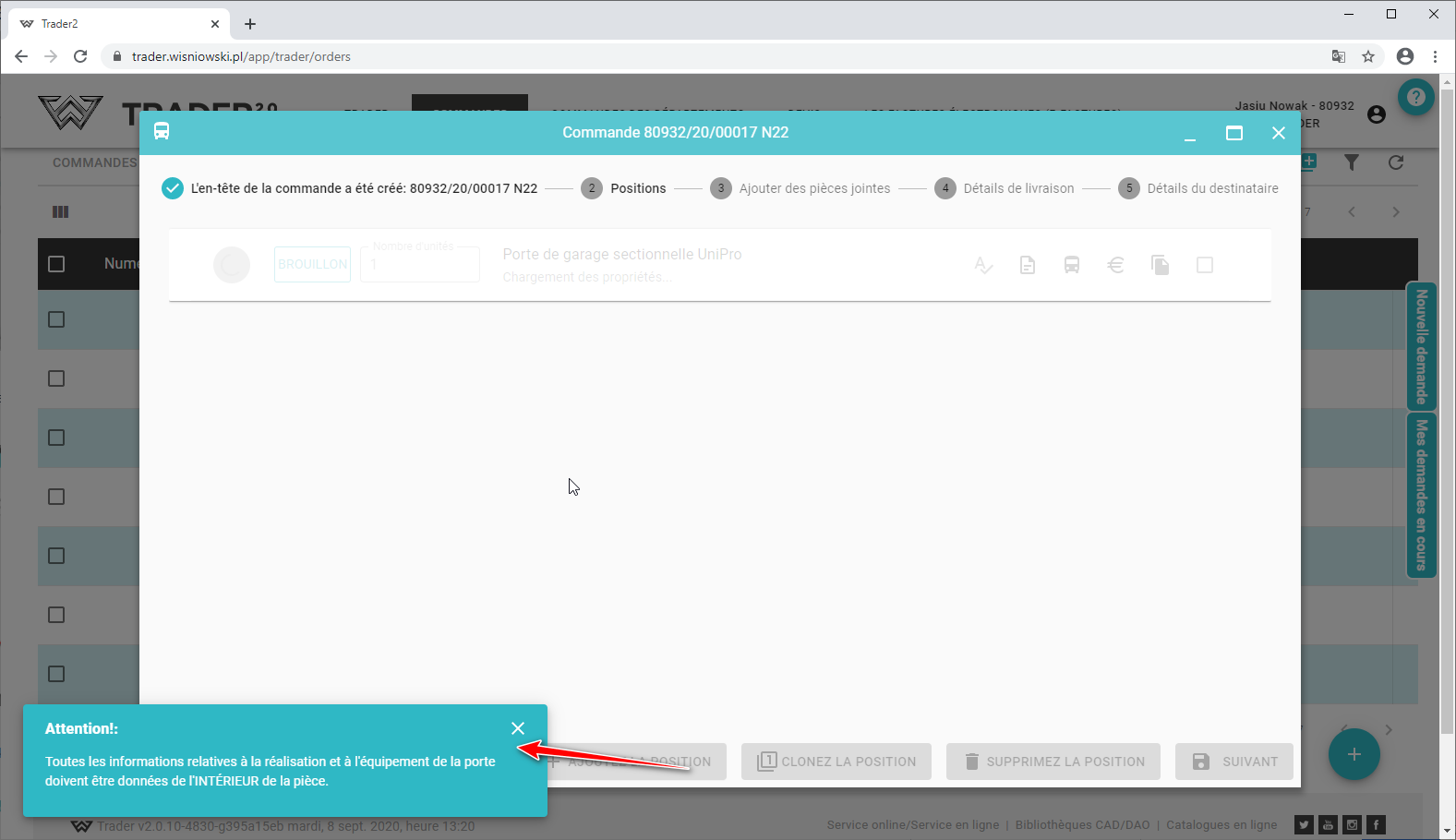Click the help question mark icon
Viewport: 1456px width, 840px height.
pyautogui.click(x=1415, y=97)
